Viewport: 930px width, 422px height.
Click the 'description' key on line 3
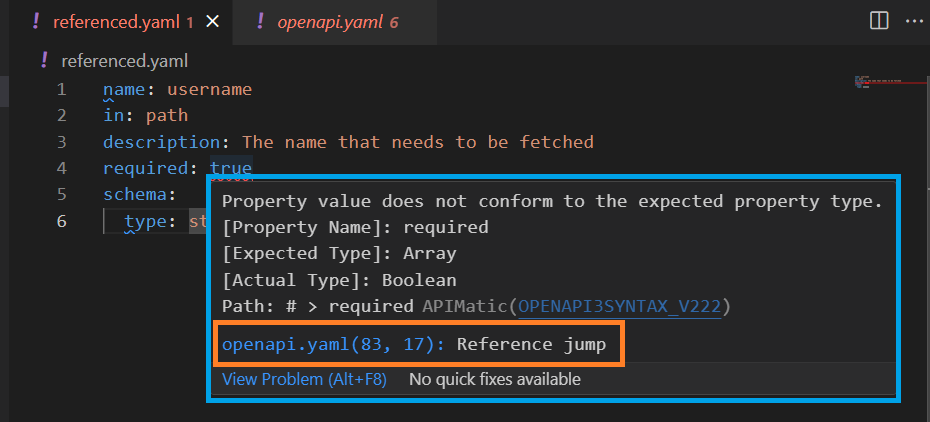(161, 142)
